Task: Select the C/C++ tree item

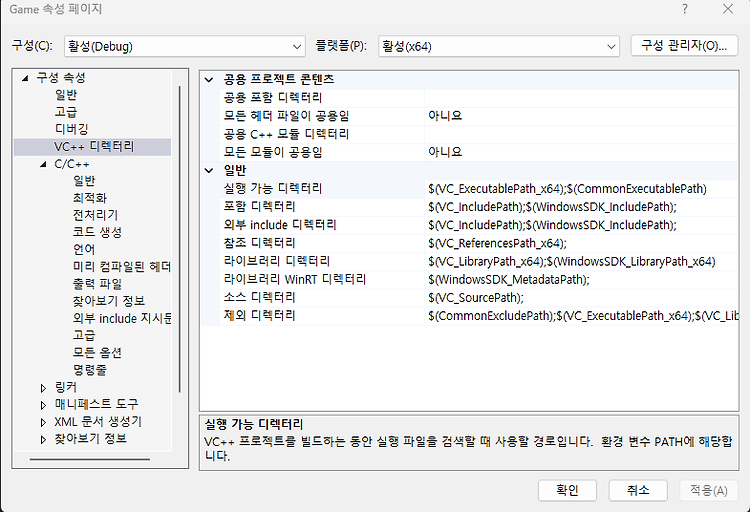Action: pyautogui.click(x=72, y=164)
